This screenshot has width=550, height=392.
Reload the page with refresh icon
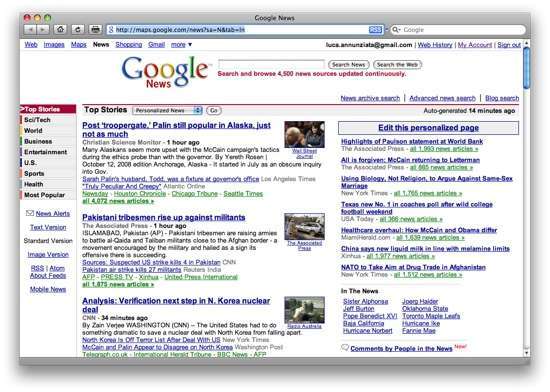click(x=78, y=29)
